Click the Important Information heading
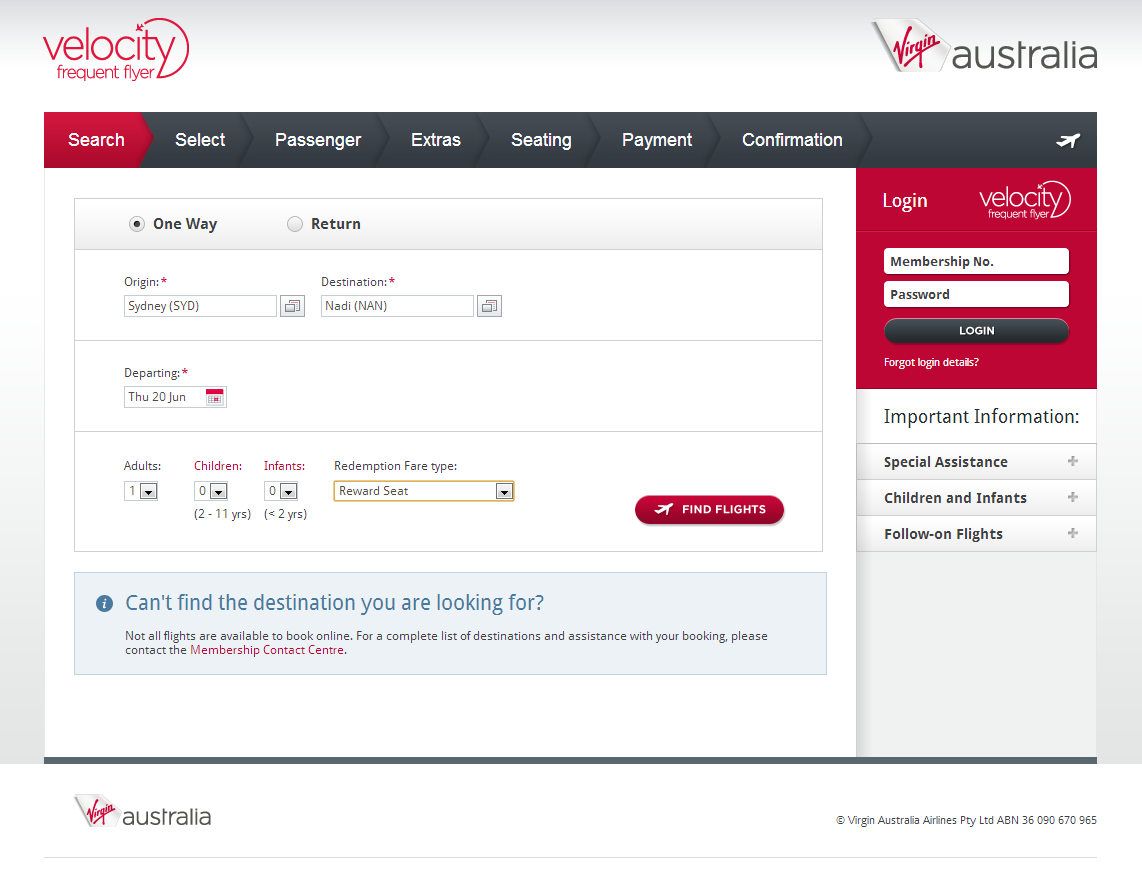This screenshot has height=879, width=1142. [x=981, y=417]
